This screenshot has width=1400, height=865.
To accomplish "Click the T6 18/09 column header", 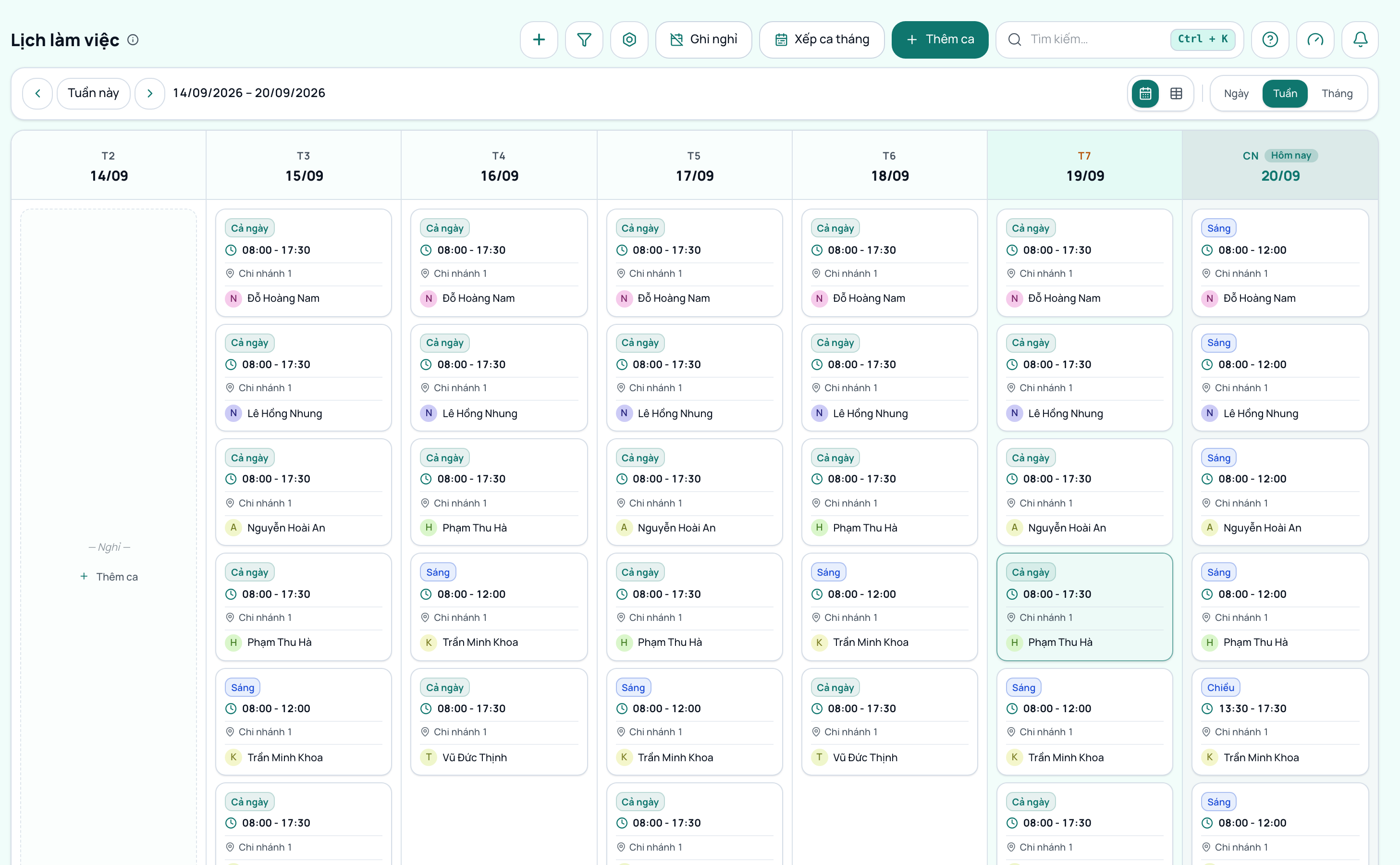I will point(889,165).
